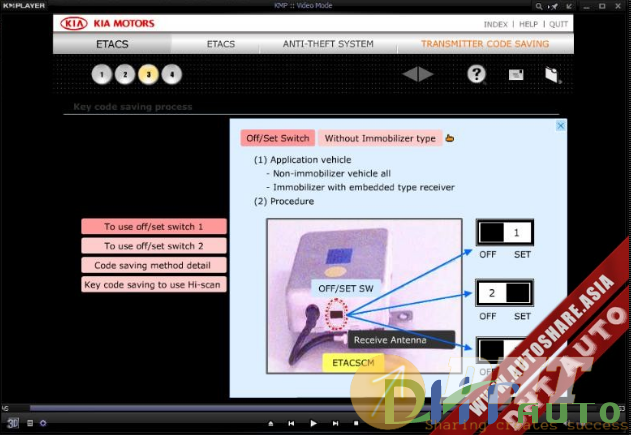Open 'Key code saving to use Hi-scan'
This screenshot has width=631, height=435.
154,285
